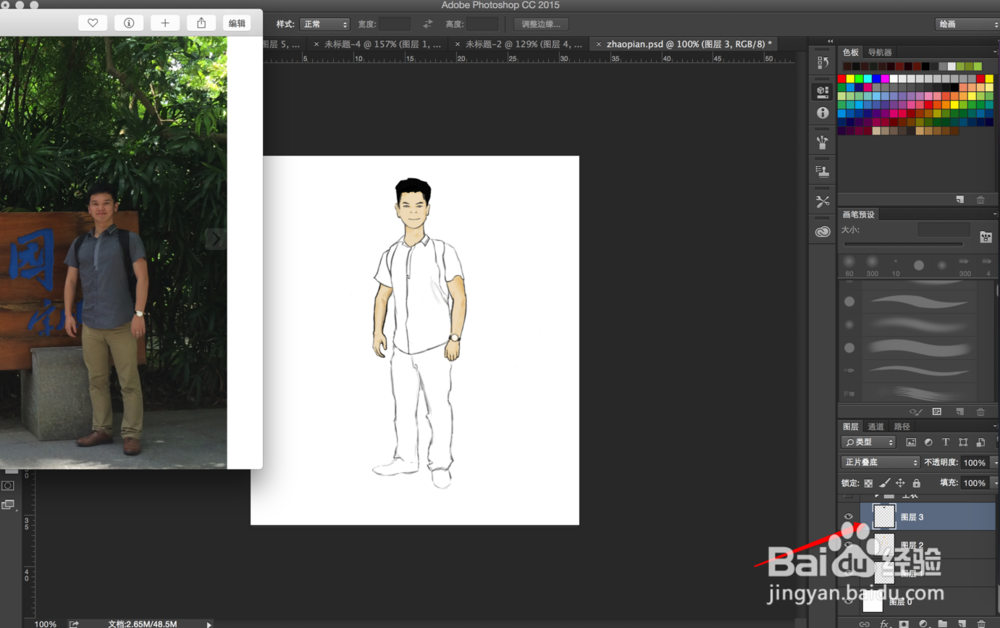Open the Clone Source stamp panel icon
Viewport: 1000px width, 628px height.
coord(823,171)
